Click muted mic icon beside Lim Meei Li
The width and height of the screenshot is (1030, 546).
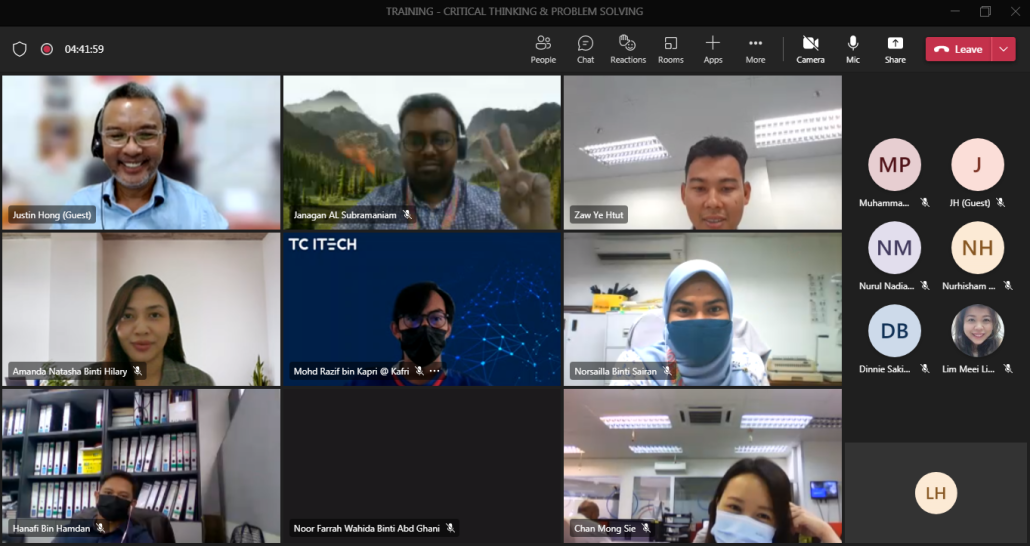pos(1008,369)
